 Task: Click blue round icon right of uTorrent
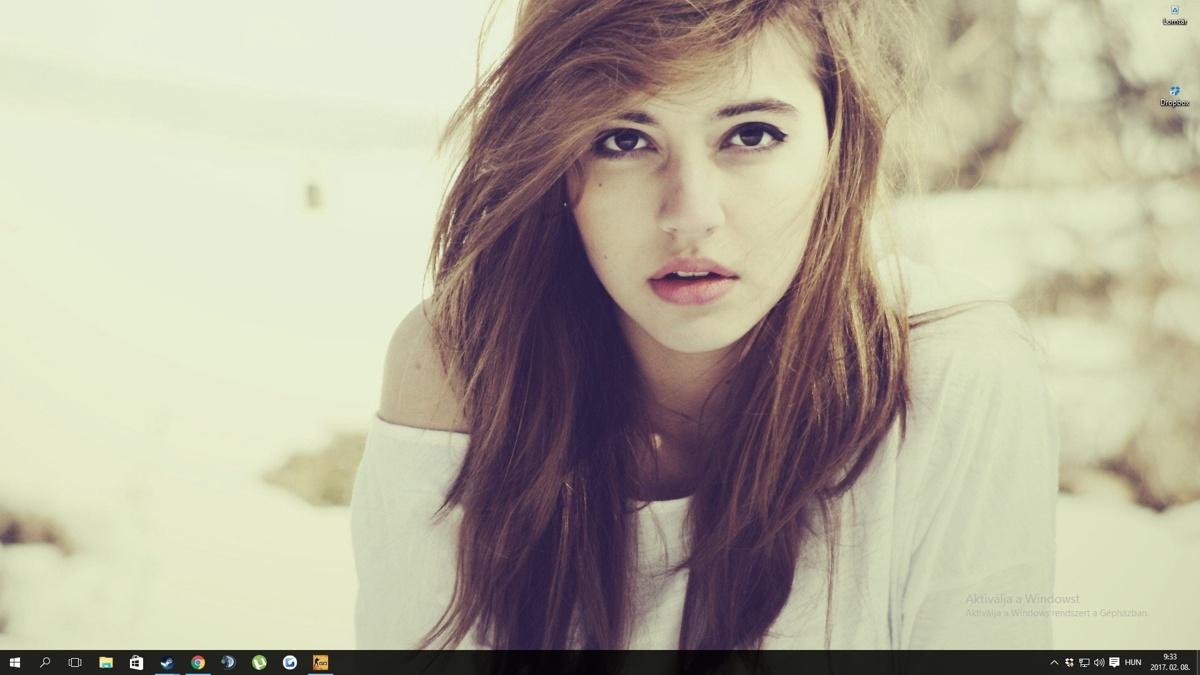pos(290,662)
